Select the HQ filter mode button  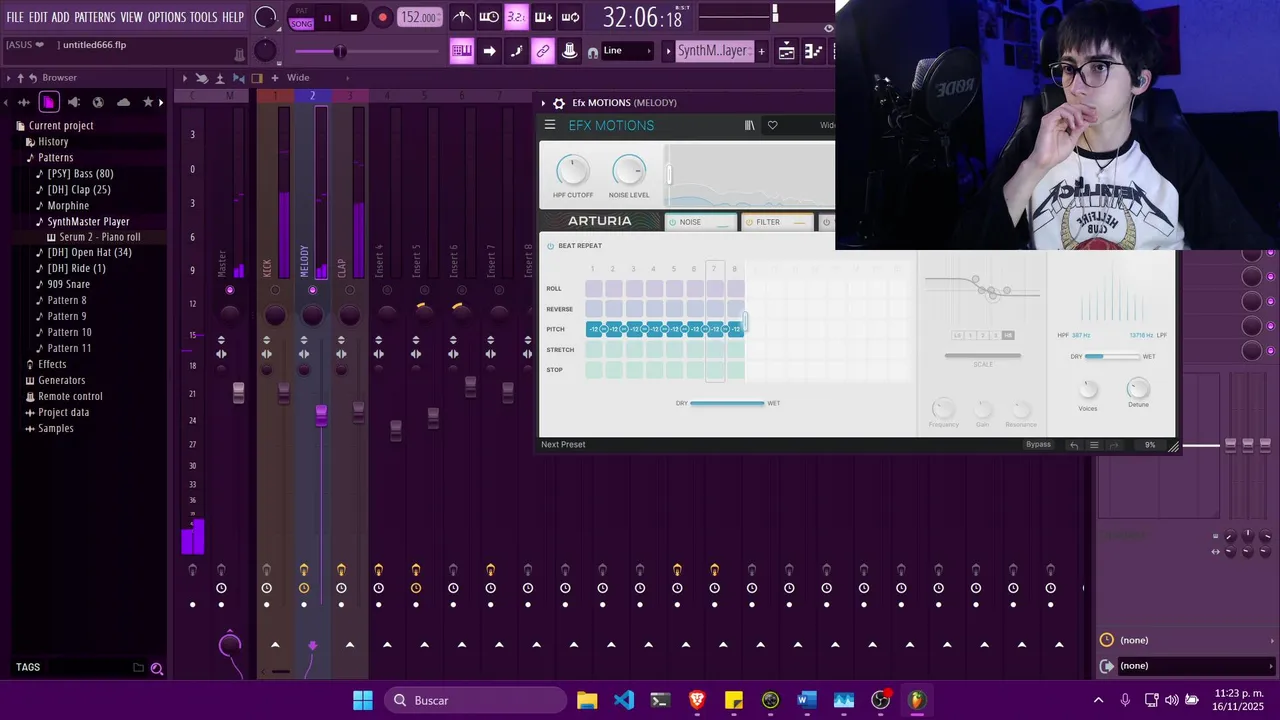pyautogui.click(x=1007, y=335)
